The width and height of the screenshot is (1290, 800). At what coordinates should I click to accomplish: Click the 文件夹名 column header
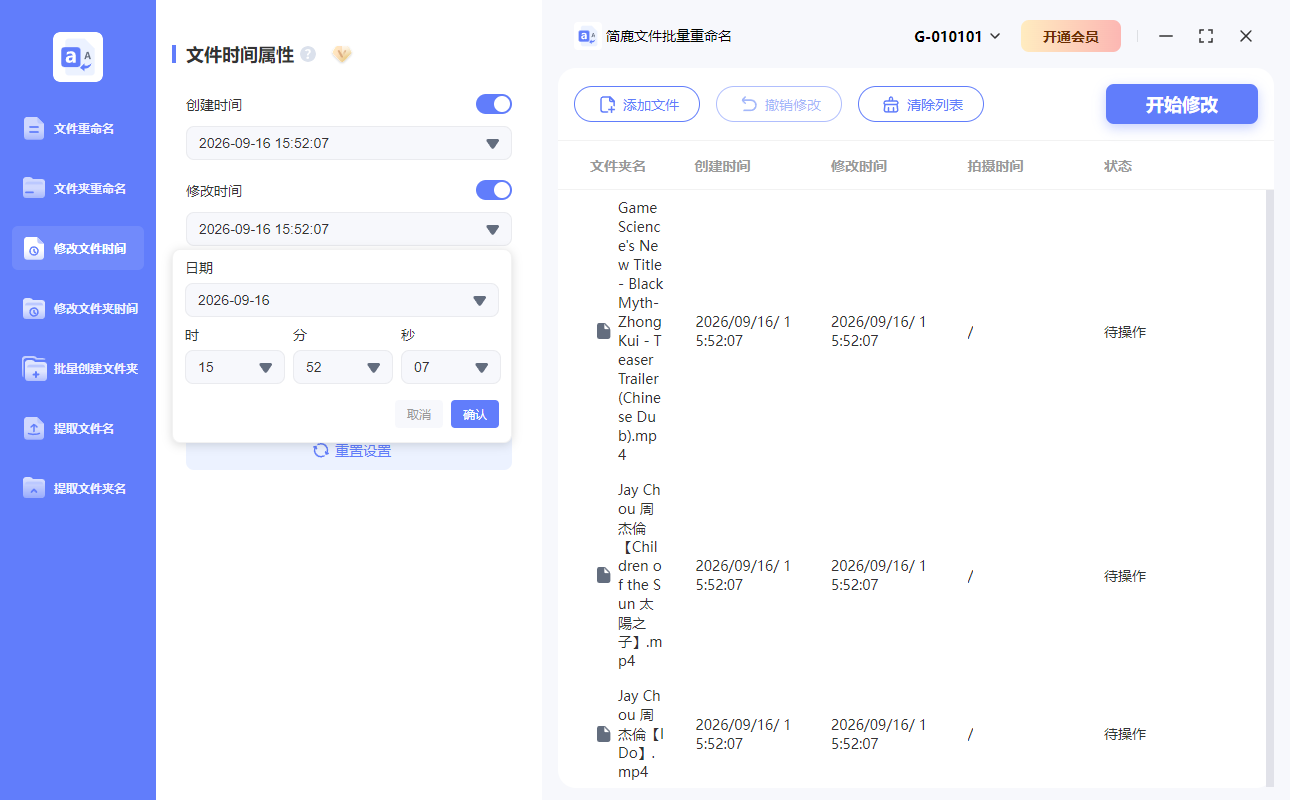point(618,166)
